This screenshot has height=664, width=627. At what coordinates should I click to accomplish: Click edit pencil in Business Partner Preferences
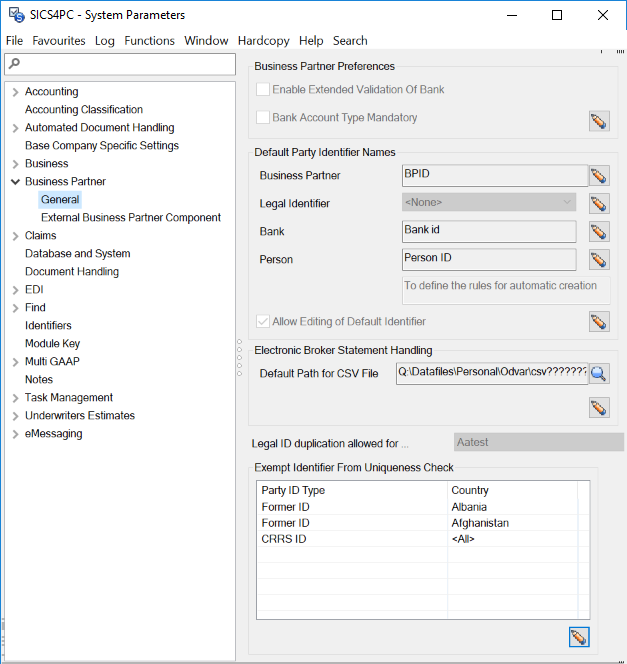[599, 121]
